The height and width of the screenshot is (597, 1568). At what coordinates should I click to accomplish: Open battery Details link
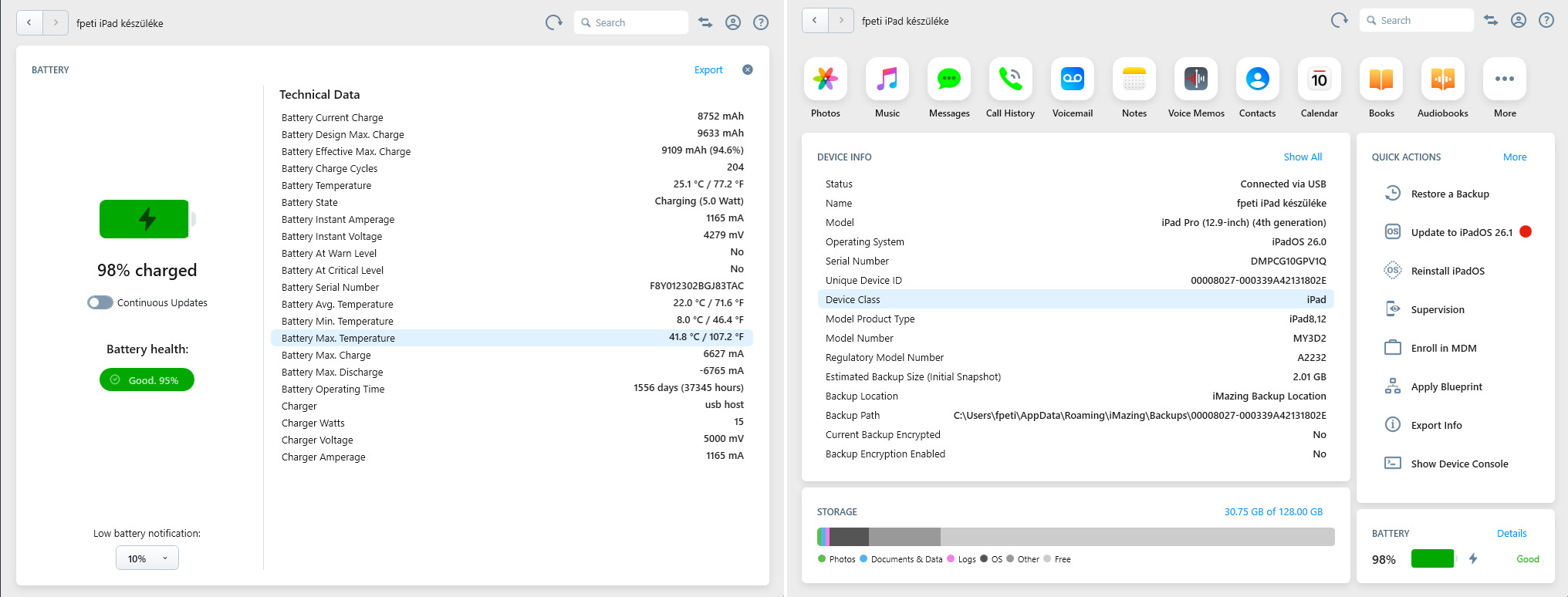click(x=1511, y=534)
